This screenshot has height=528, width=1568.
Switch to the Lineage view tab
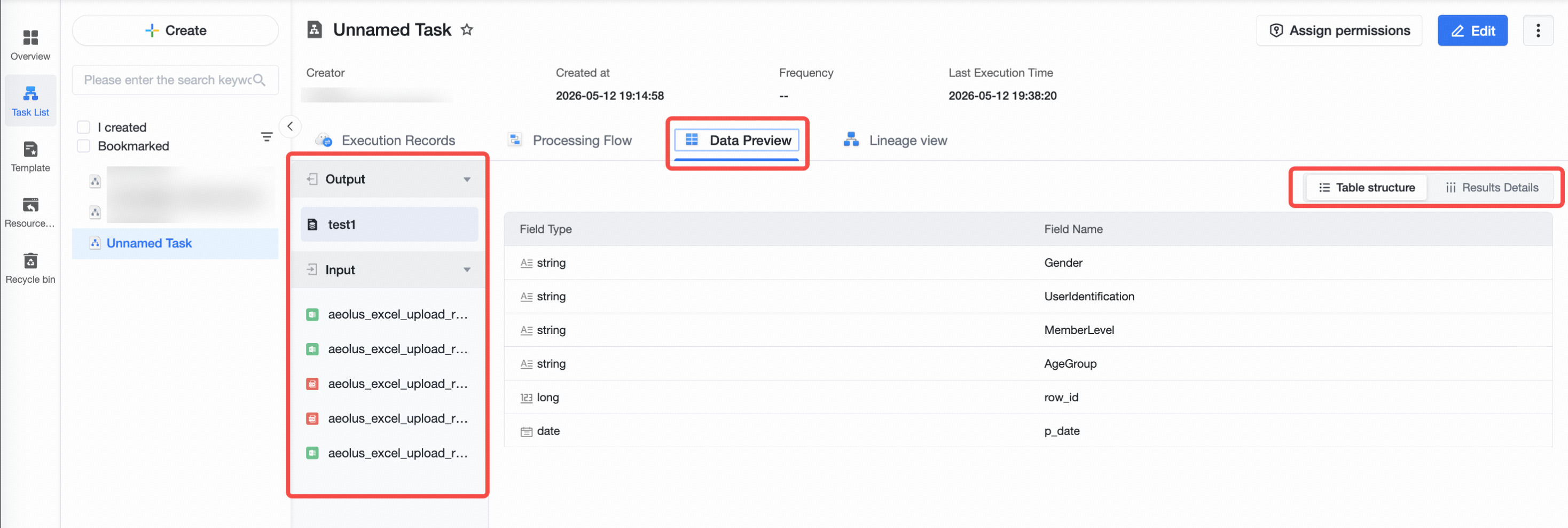pos(895,141)
